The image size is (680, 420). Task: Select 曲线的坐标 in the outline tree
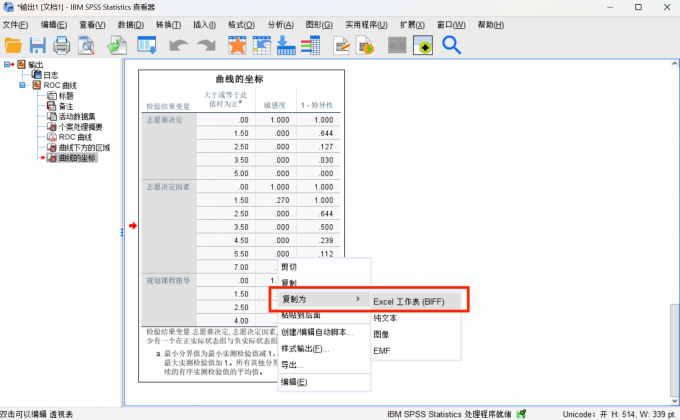pyautogui.click(x=77, y=158)
